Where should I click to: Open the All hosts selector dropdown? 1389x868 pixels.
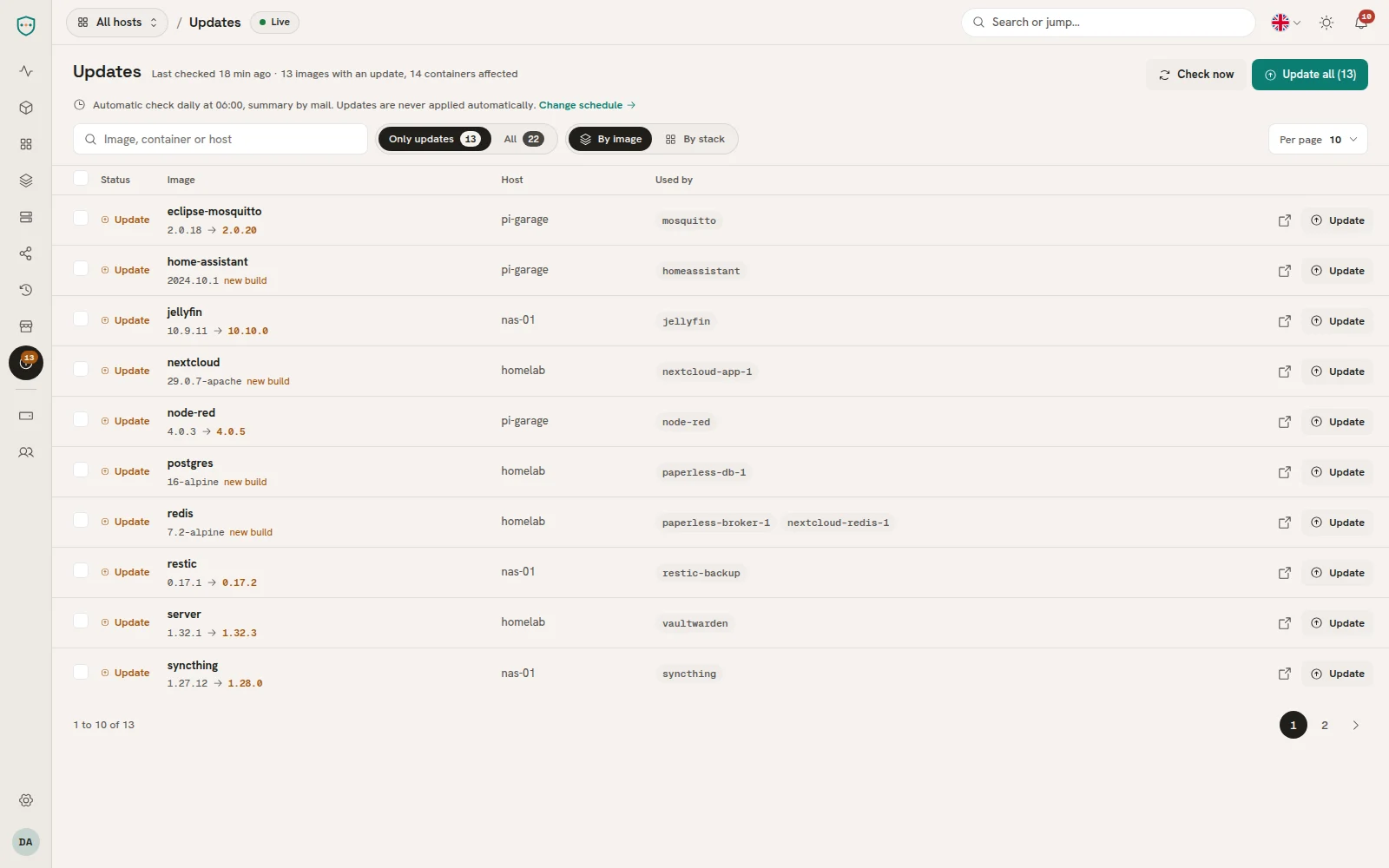click(117, 23)
